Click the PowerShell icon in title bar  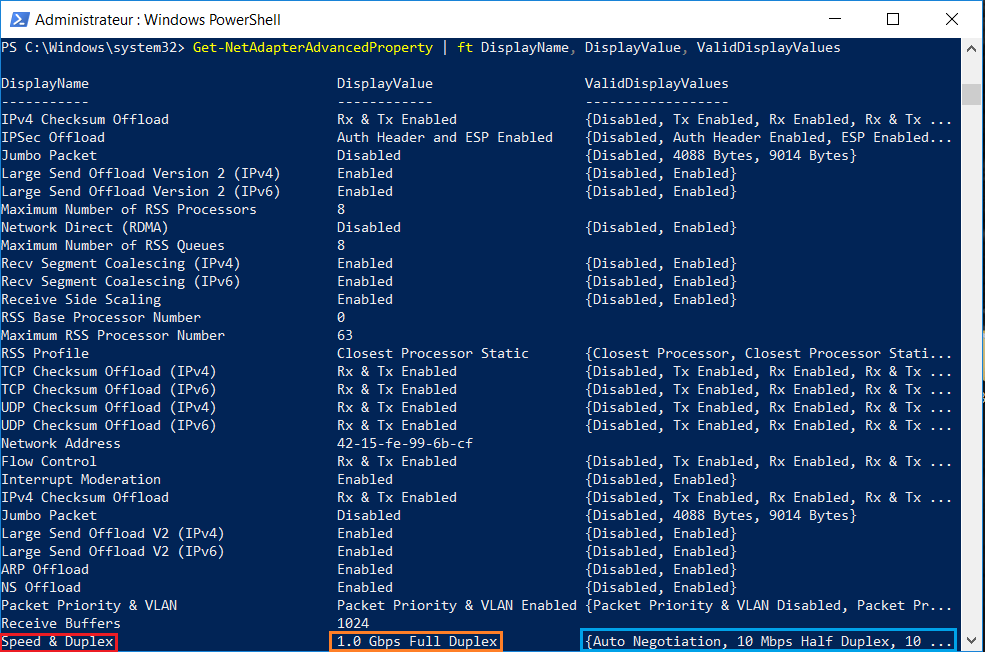pos(18,19)
